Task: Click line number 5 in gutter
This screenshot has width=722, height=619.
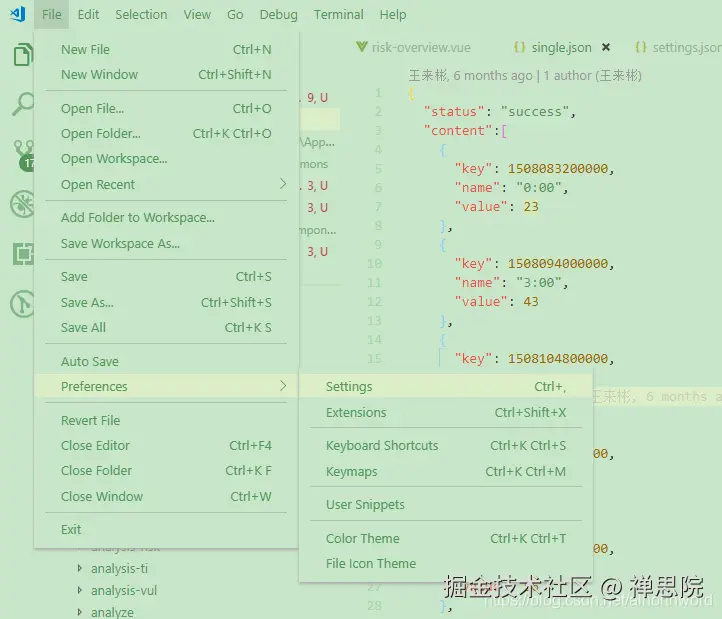Action: coord(378,169)
